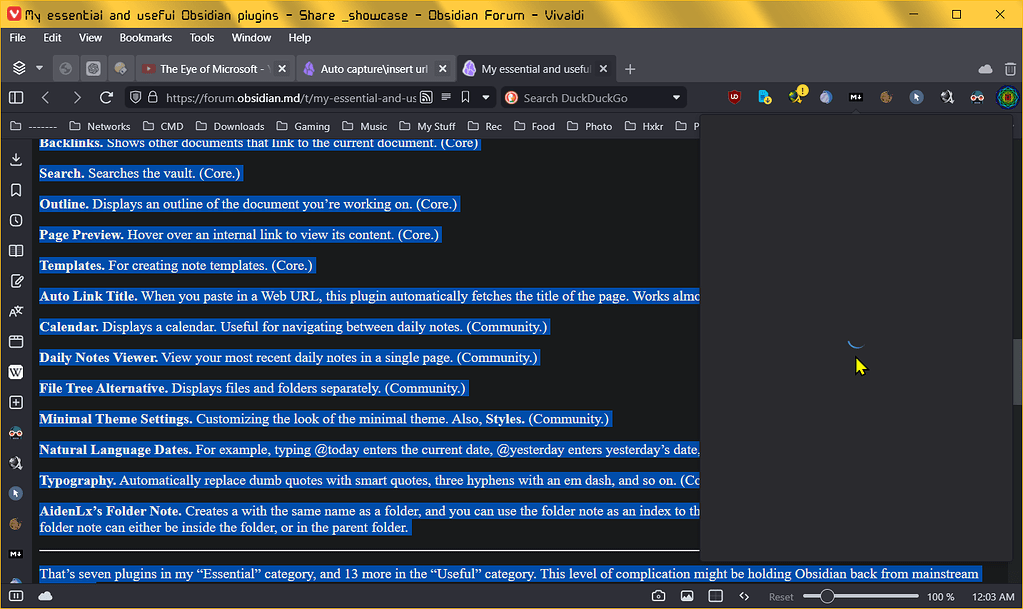The width and height of the screenshot is (1023, 609).
Task: Open the History panel clock icon
Action: point(16,220)
